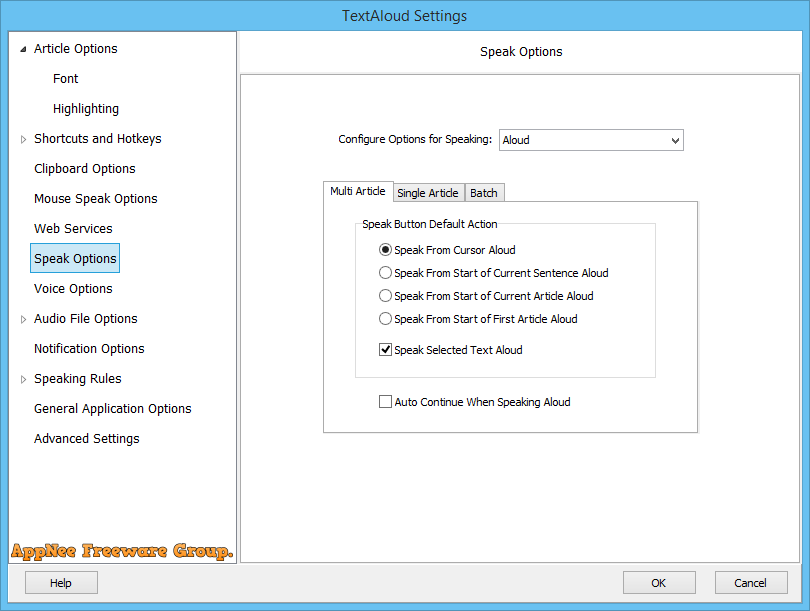
Task: Select Speaking Rules in sidebar
Action: pyautogui.click(x=77, y=378)
